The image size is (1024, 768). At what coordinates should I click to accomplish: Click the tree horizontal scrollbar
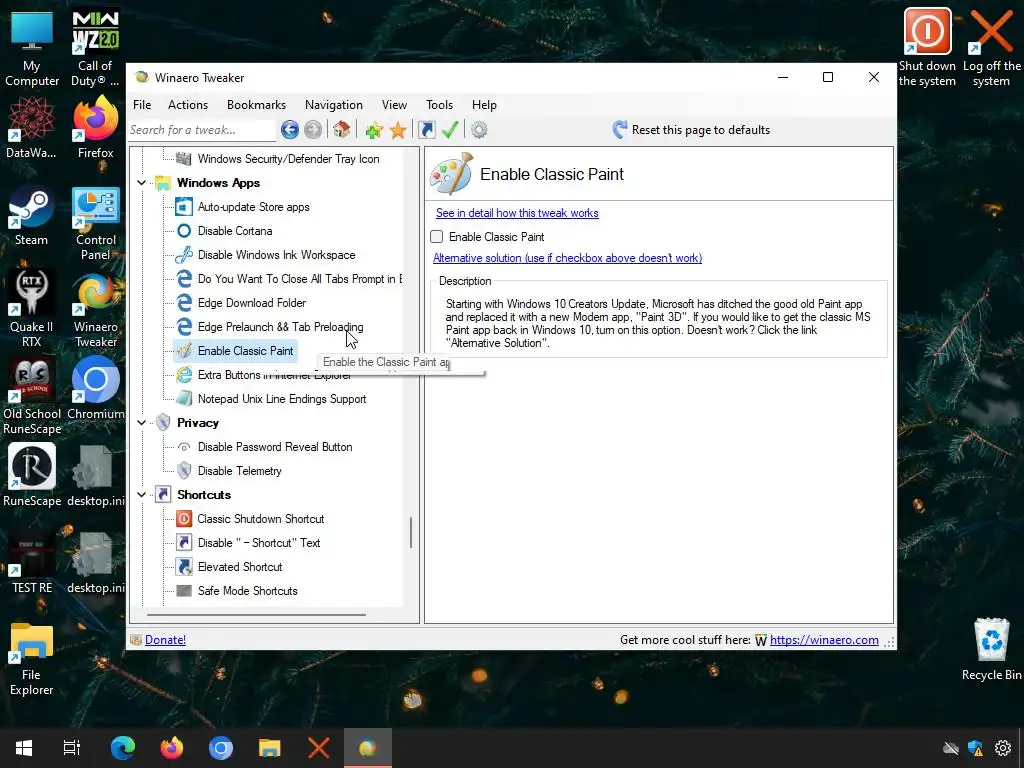(x=256, y=615)
